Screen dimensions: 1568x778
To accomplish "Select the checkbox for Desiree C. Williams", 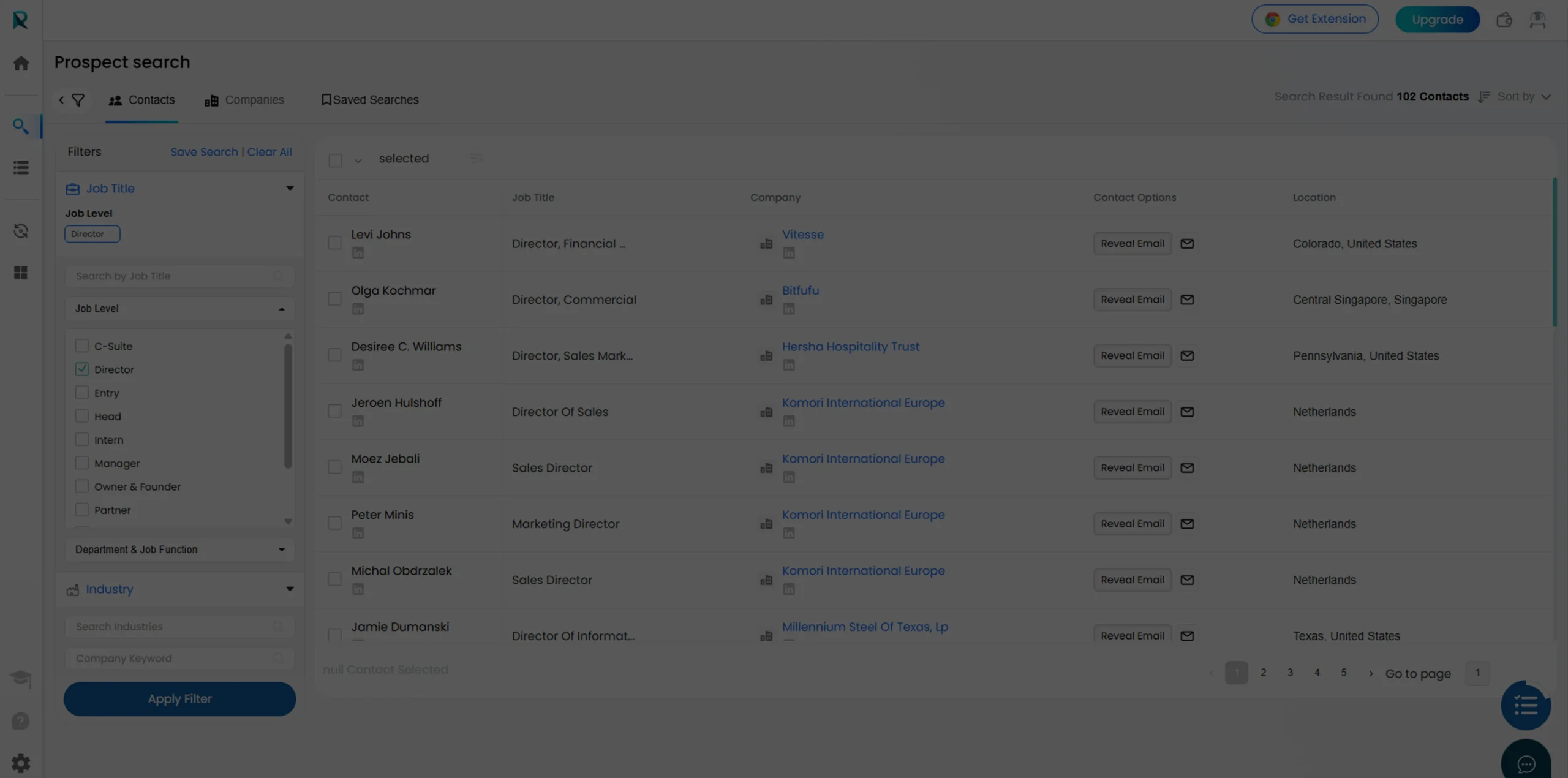I will [334, 355].
